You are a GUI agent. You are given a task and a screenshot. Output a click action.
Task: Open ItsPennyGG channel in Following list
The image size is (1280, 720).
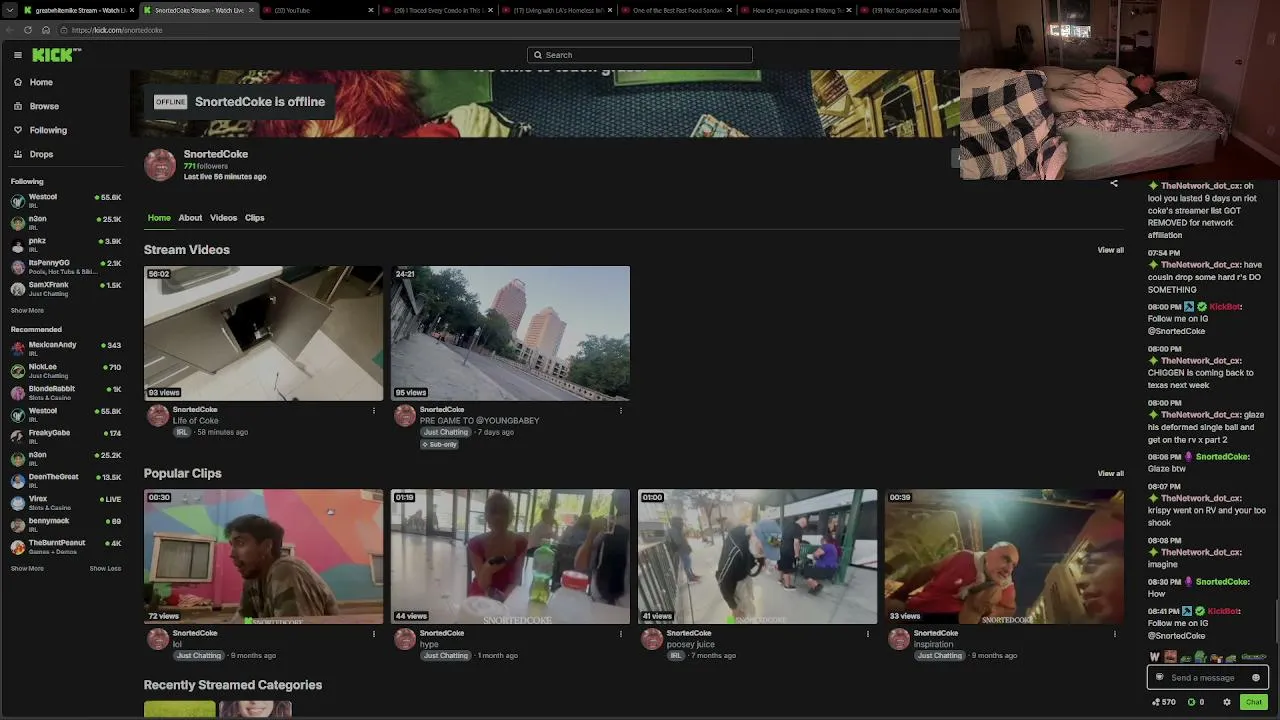pyautogui.click(x=66, y=266)
